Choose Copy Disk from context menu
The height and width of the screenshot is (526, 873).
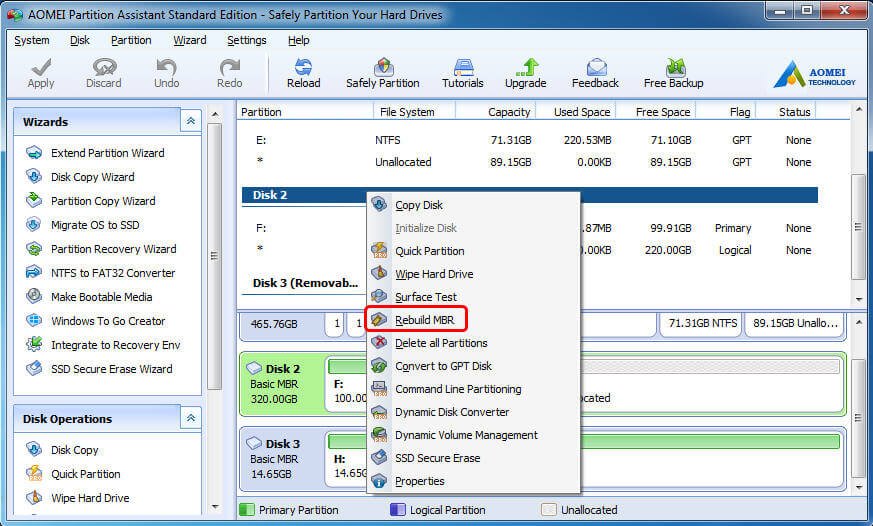(x=473, y=205)
